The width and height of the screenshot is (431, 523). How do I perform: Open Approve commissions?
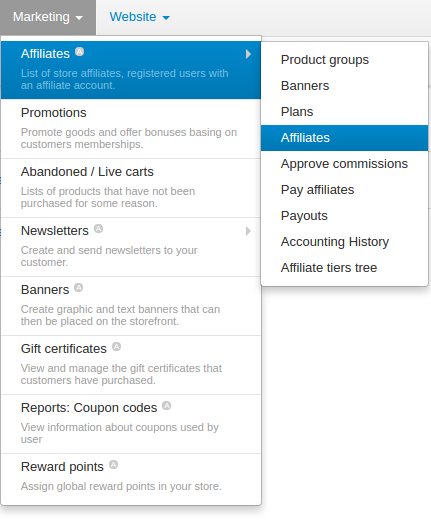click(345, 164)
